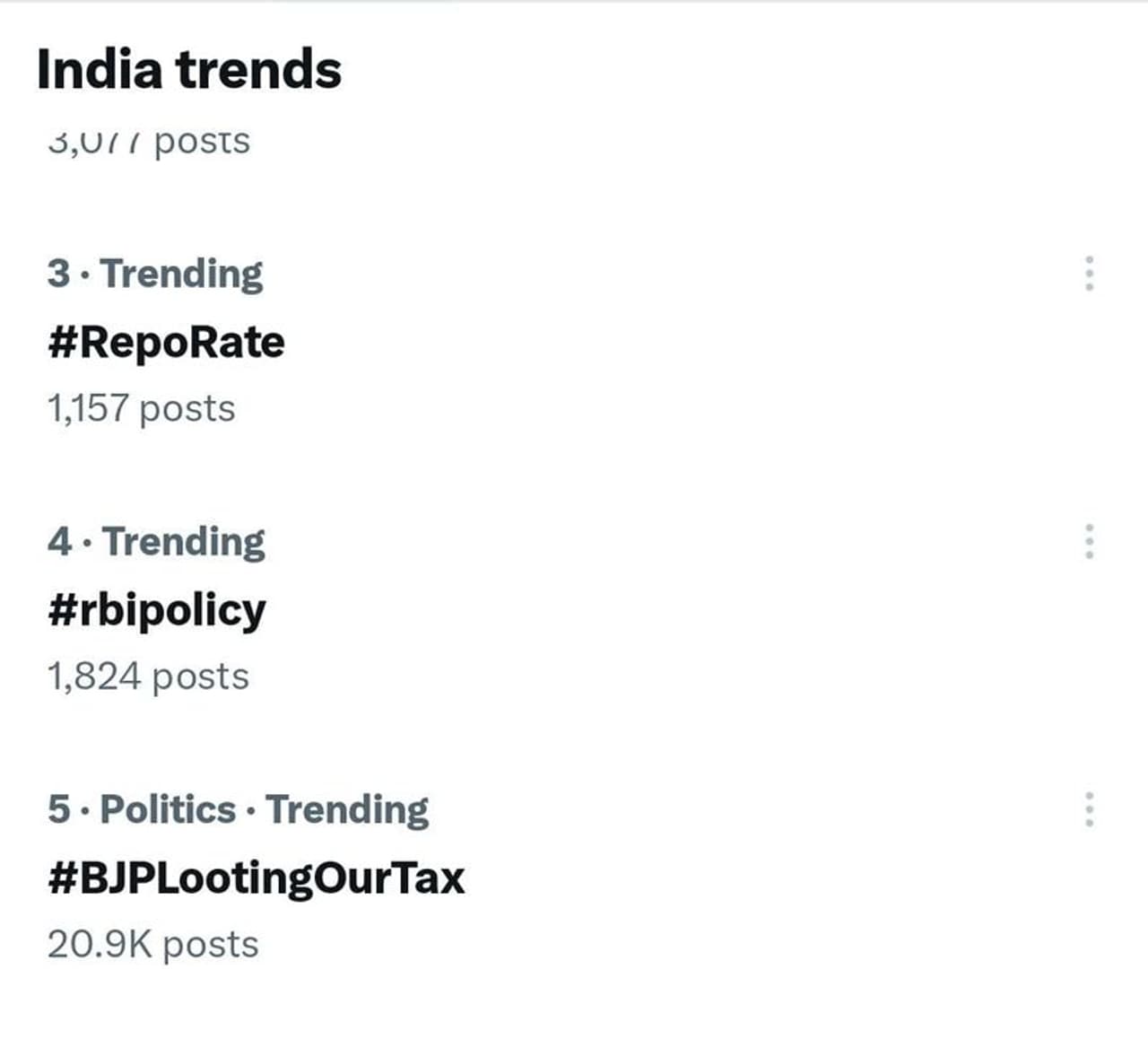
Task: Open more options for #rbipolicy trend
Action: (1089, 542)
